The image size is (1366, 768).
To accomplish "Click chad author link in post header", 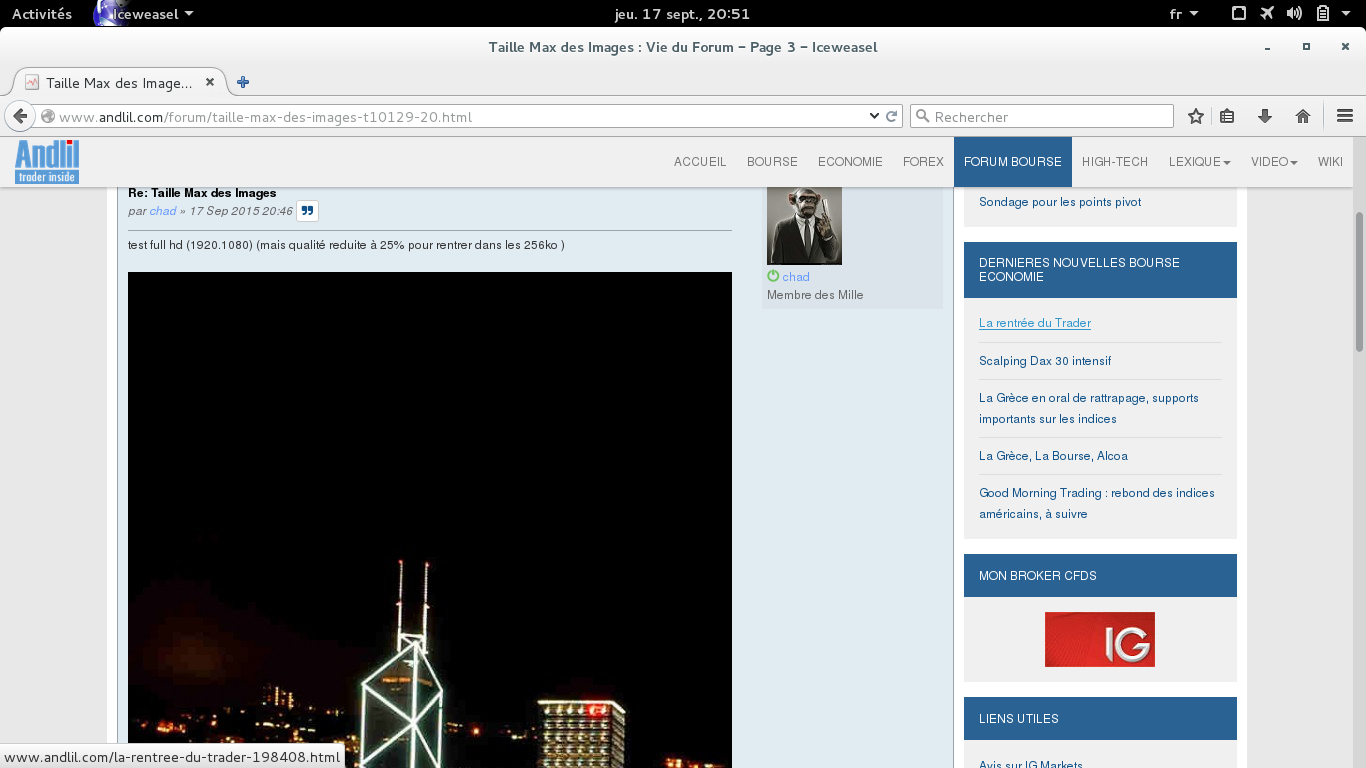I will tap(163, 211).
